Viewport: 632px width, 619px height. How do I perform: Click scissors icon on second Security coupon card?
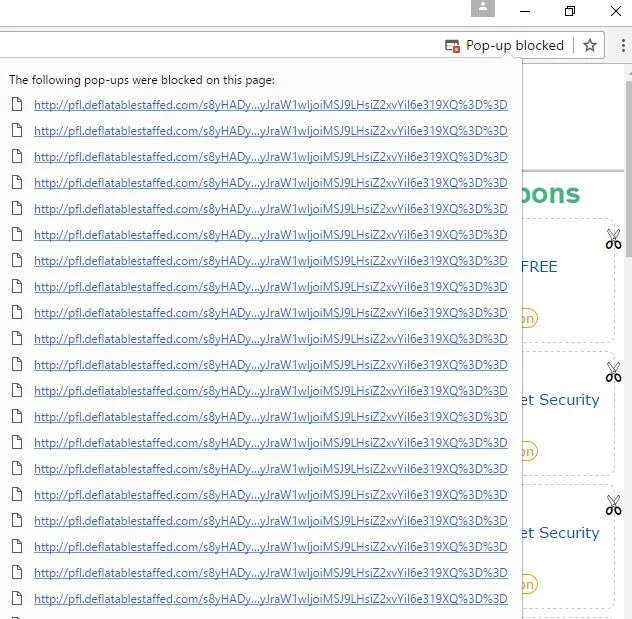pos(613,505)
